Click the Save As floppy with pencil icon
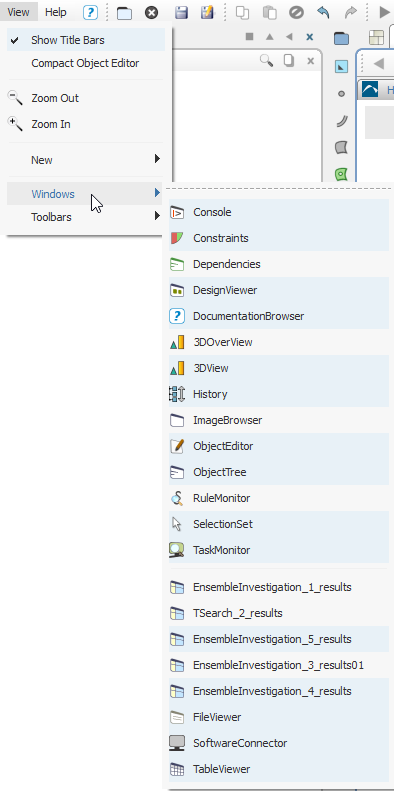The height and width of the screenshot is (791, 394). (207, 13)
